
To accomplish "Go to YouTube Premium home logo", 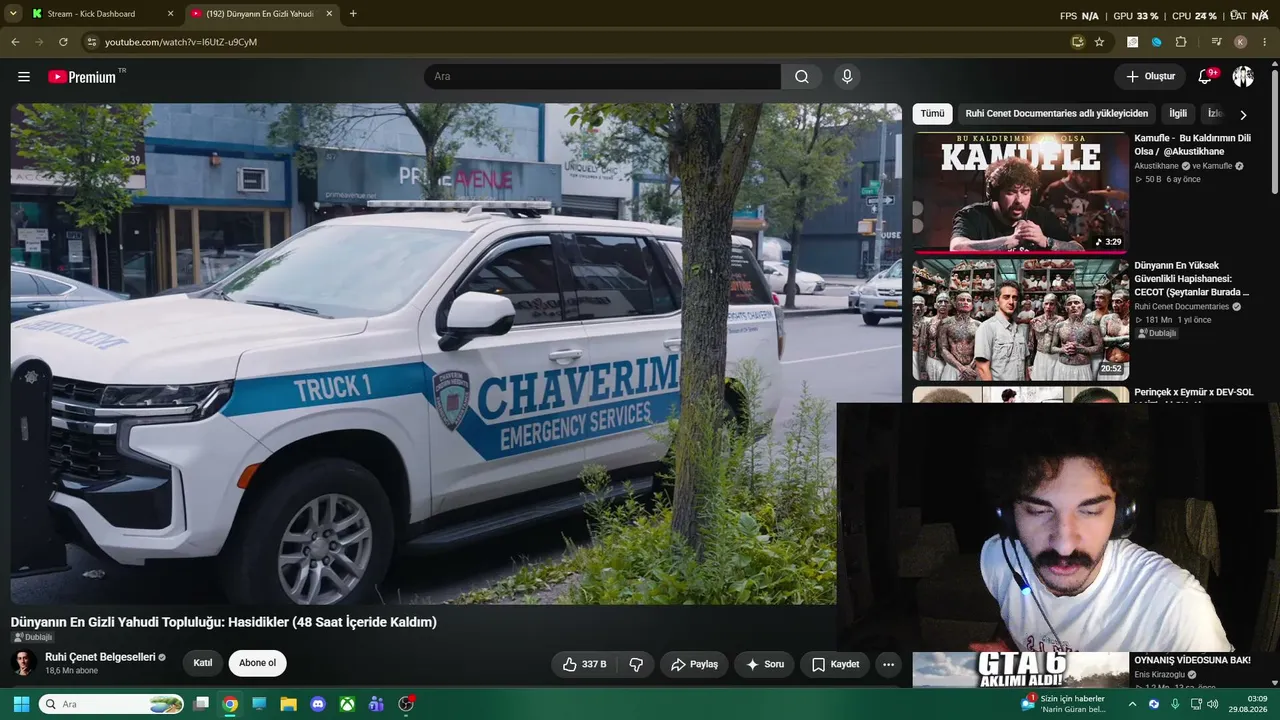I will pos(82,77).
